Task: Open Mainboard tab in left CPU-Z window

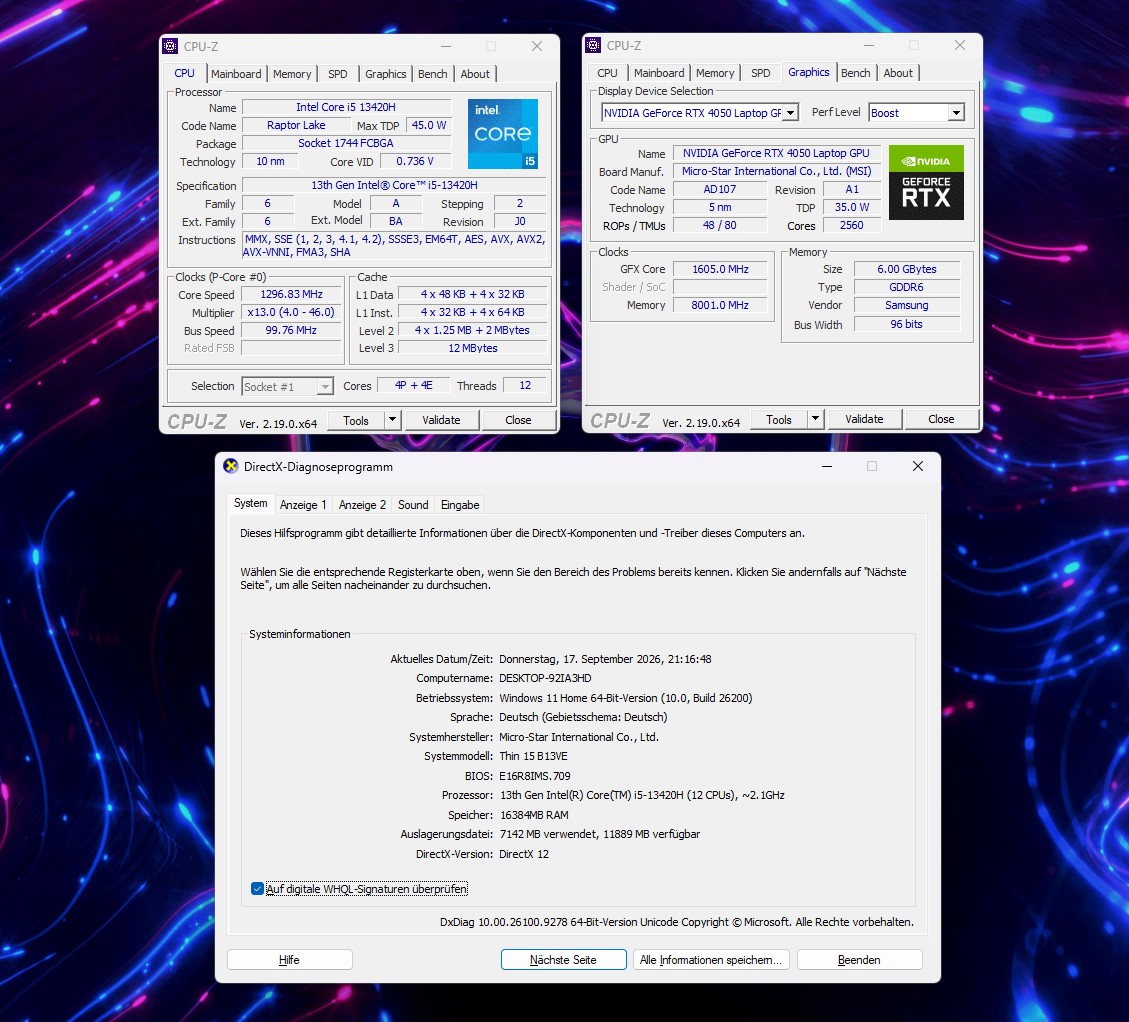Action: coord(236,74)
